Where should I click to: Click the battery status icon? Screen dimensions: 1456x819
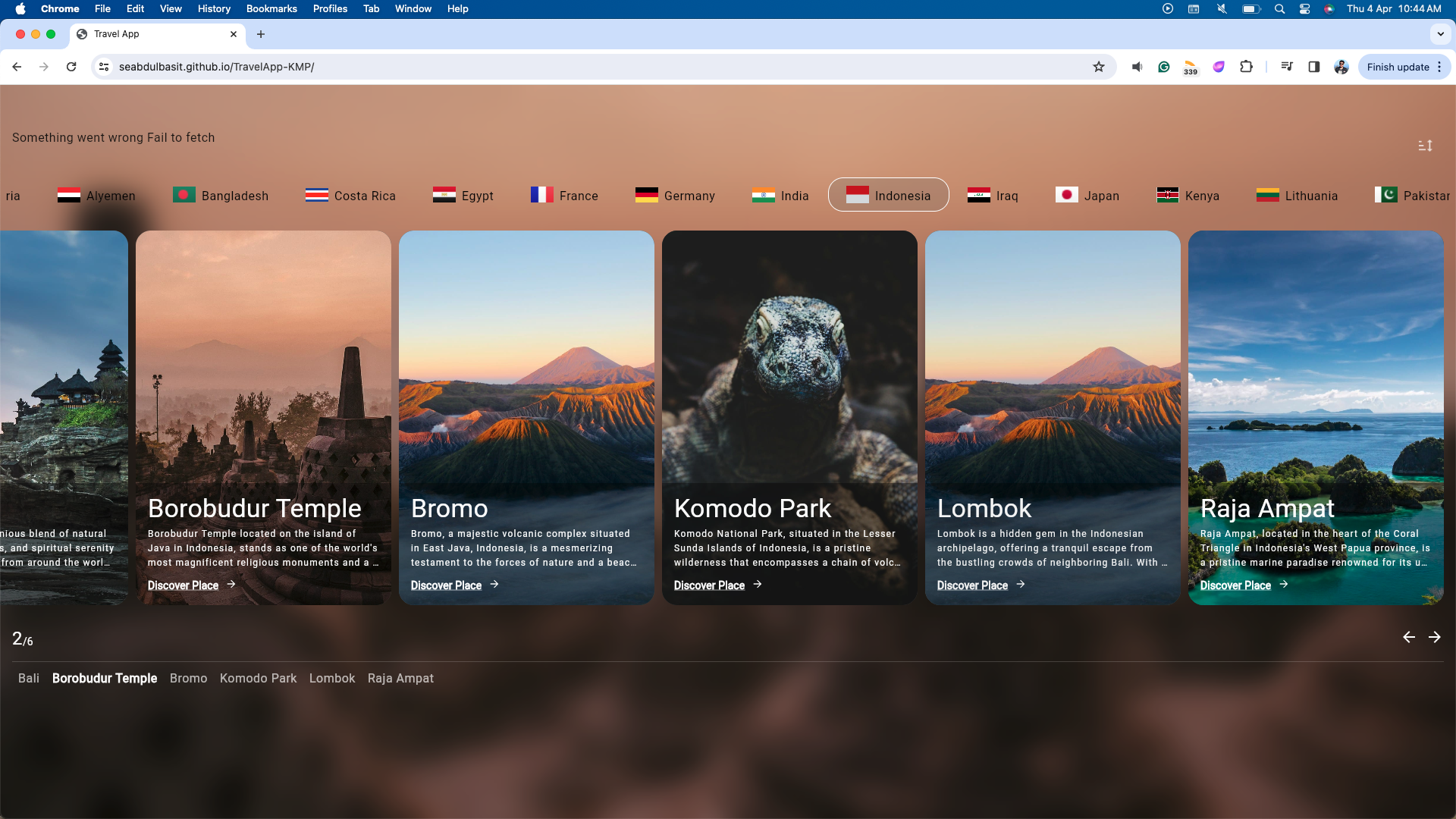pyautogui.click(x=1251, y=9)
